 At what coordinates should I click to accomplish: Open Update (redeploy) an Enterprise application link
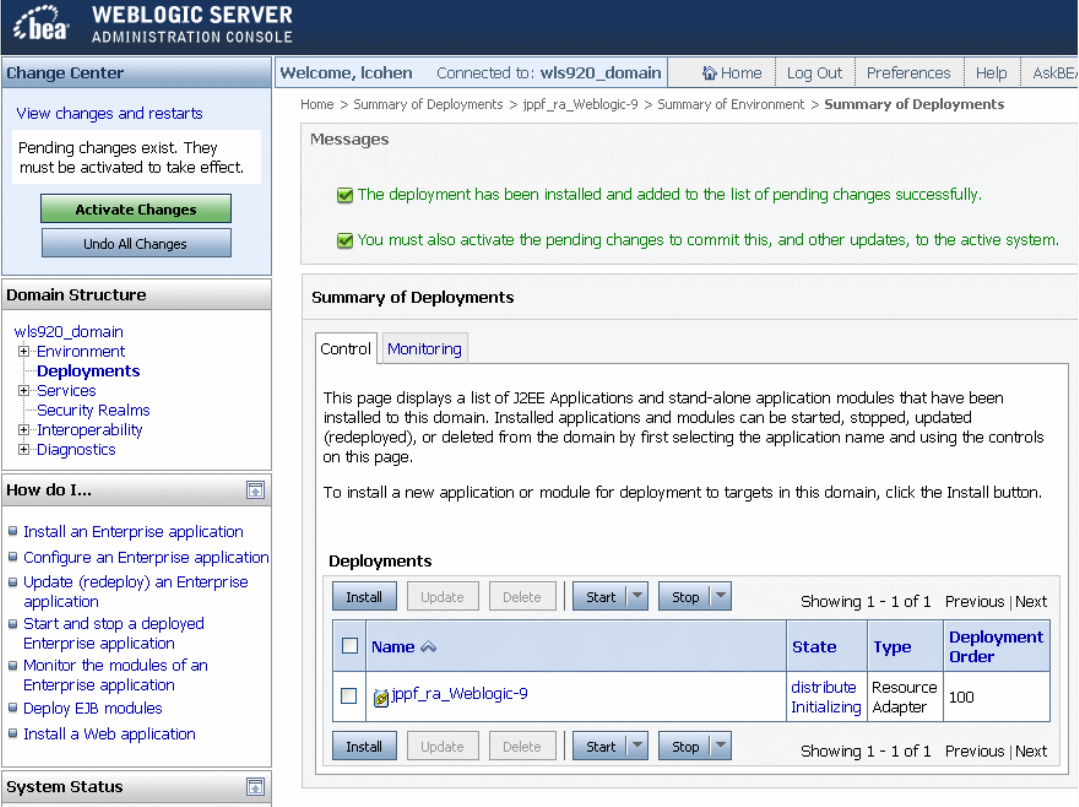click(136, 592)
